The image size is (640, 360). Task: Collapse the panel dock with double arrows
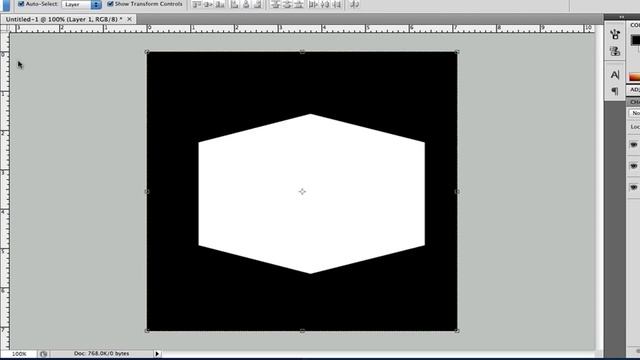(622, 17)
